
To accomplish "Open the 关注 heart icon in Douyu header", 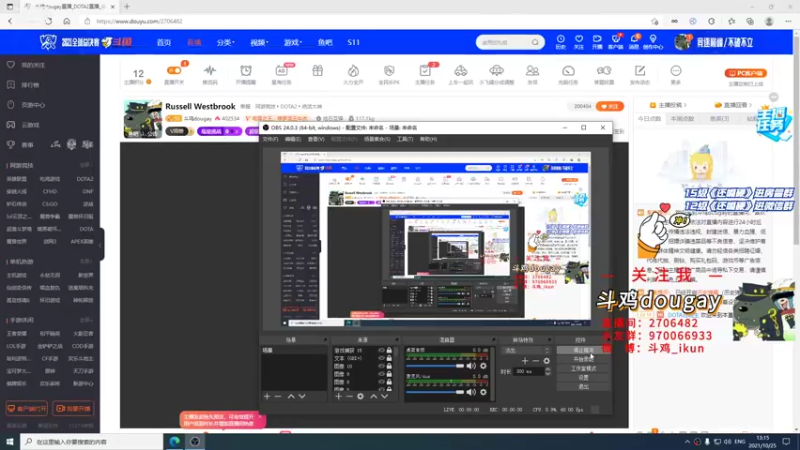I will [x=579, y=39].
